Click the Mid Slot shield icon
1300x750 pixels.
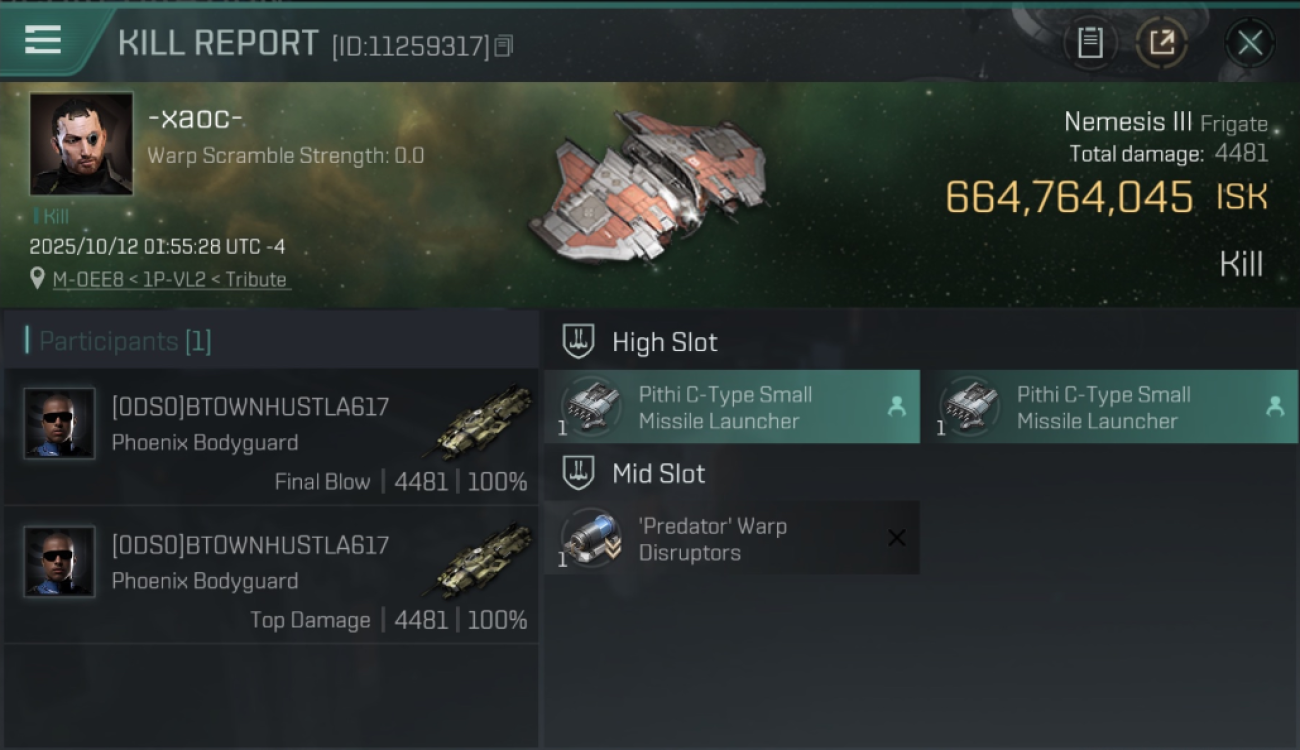pyautogui.click(x=578, y=473)
